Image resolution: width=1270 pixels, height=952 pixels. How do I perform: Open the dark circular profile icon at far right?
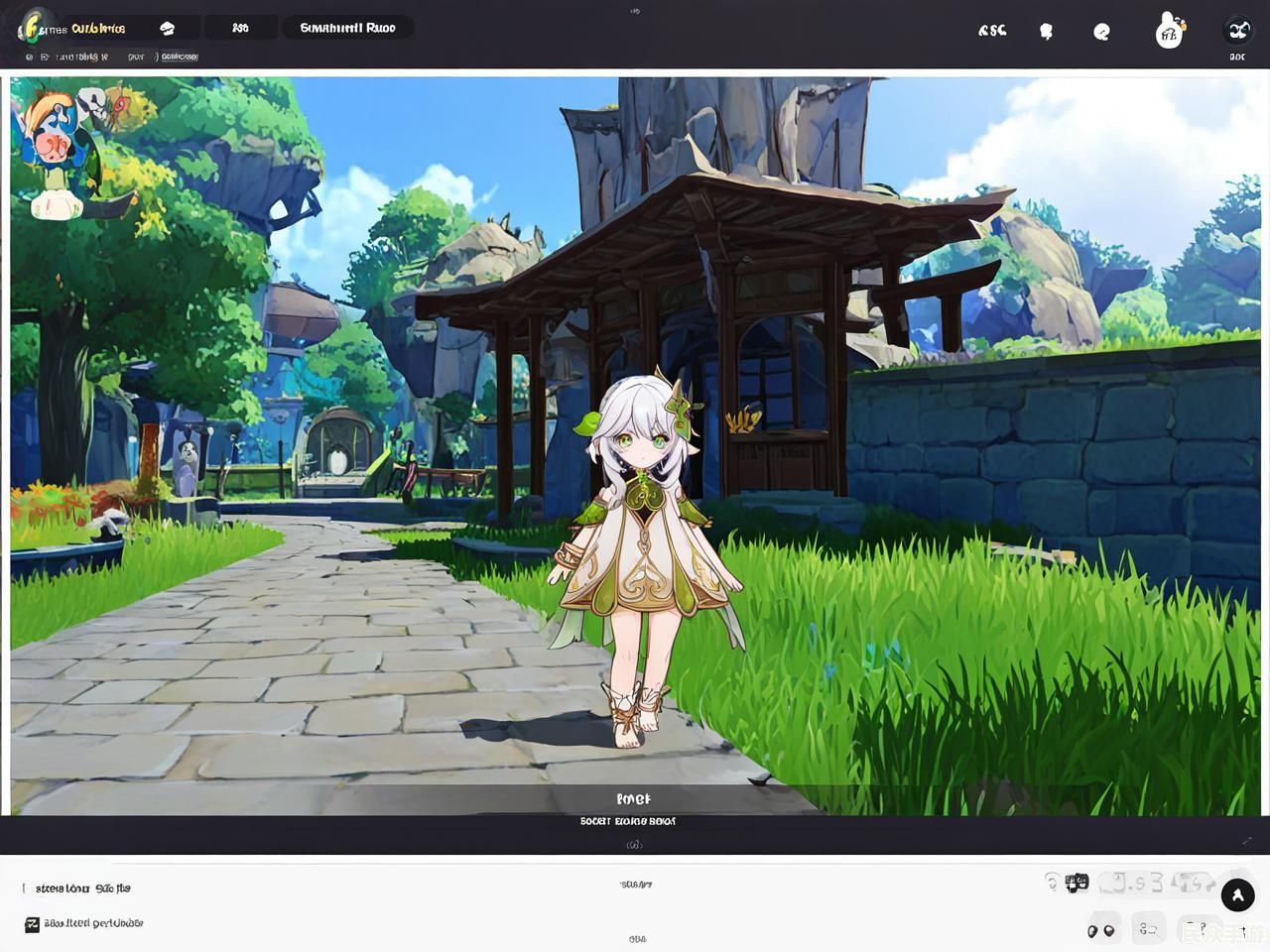point(1237,30)
